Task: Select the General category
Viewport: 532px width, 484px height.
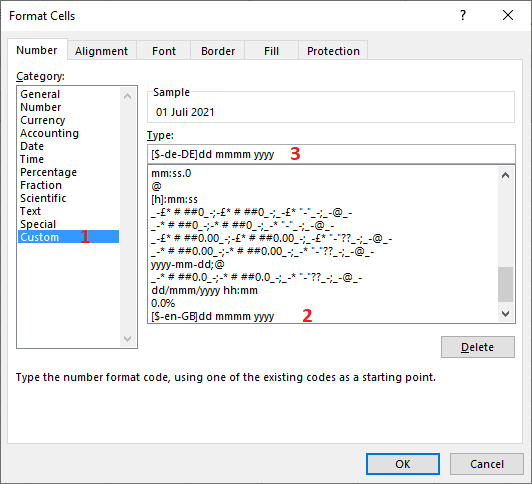Action: click(69, 94)
